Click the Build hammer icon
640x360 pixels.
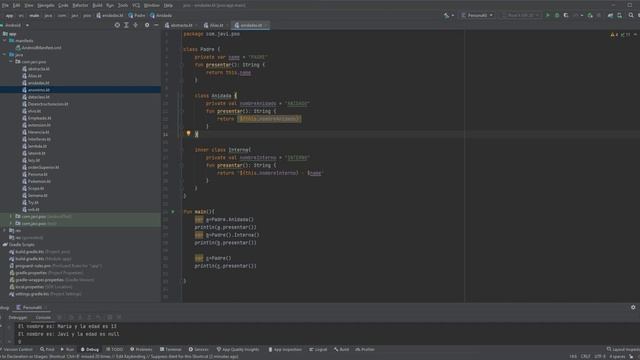tap(447, 16)
